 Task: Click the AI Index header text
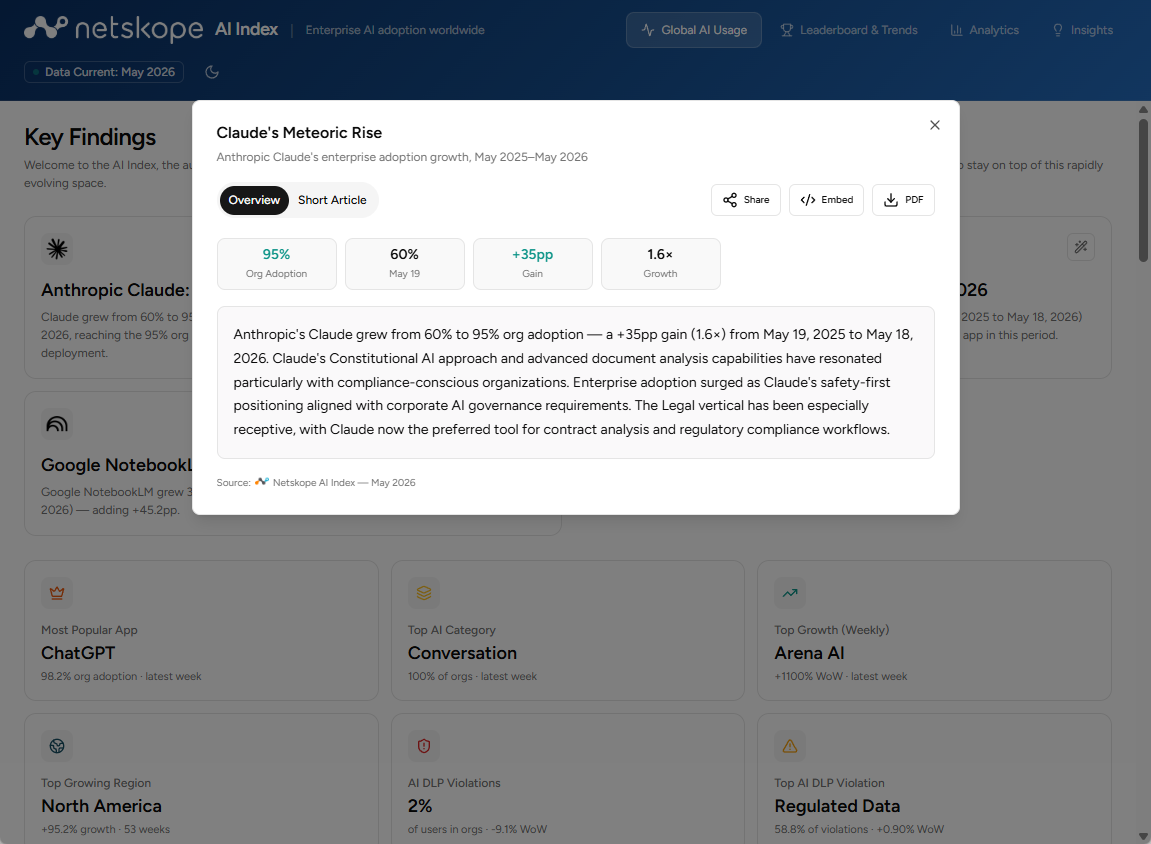pyautogui.click(x=247, y=29)
